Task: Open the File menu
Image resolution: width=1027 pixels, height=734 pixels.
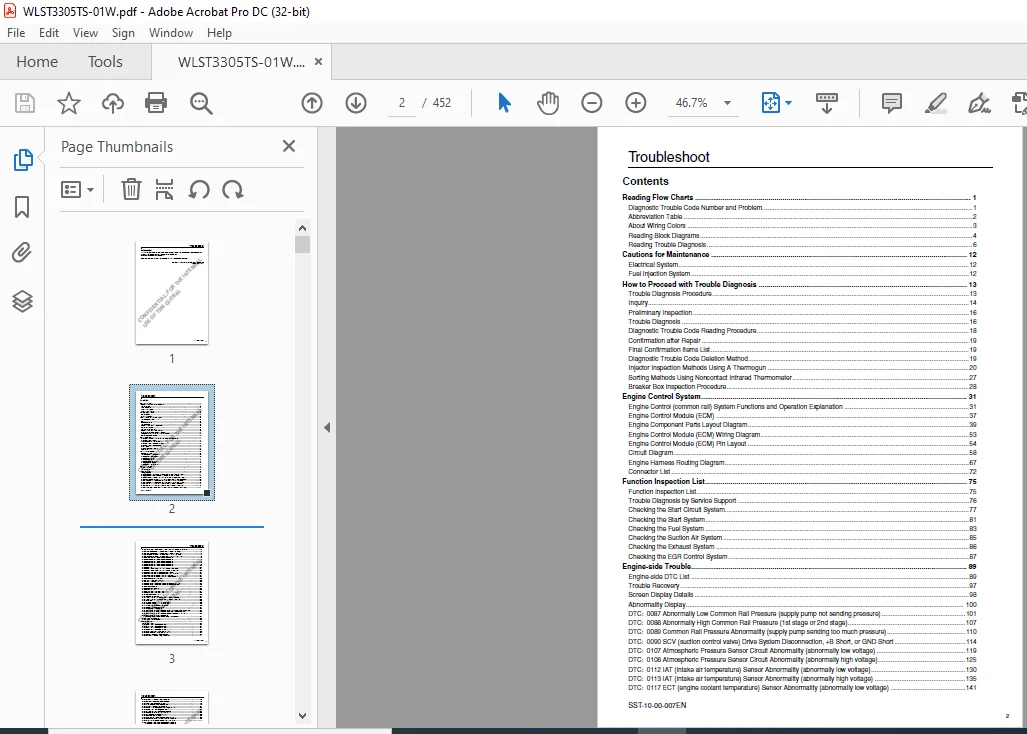Action: click(x=16, y=33)
